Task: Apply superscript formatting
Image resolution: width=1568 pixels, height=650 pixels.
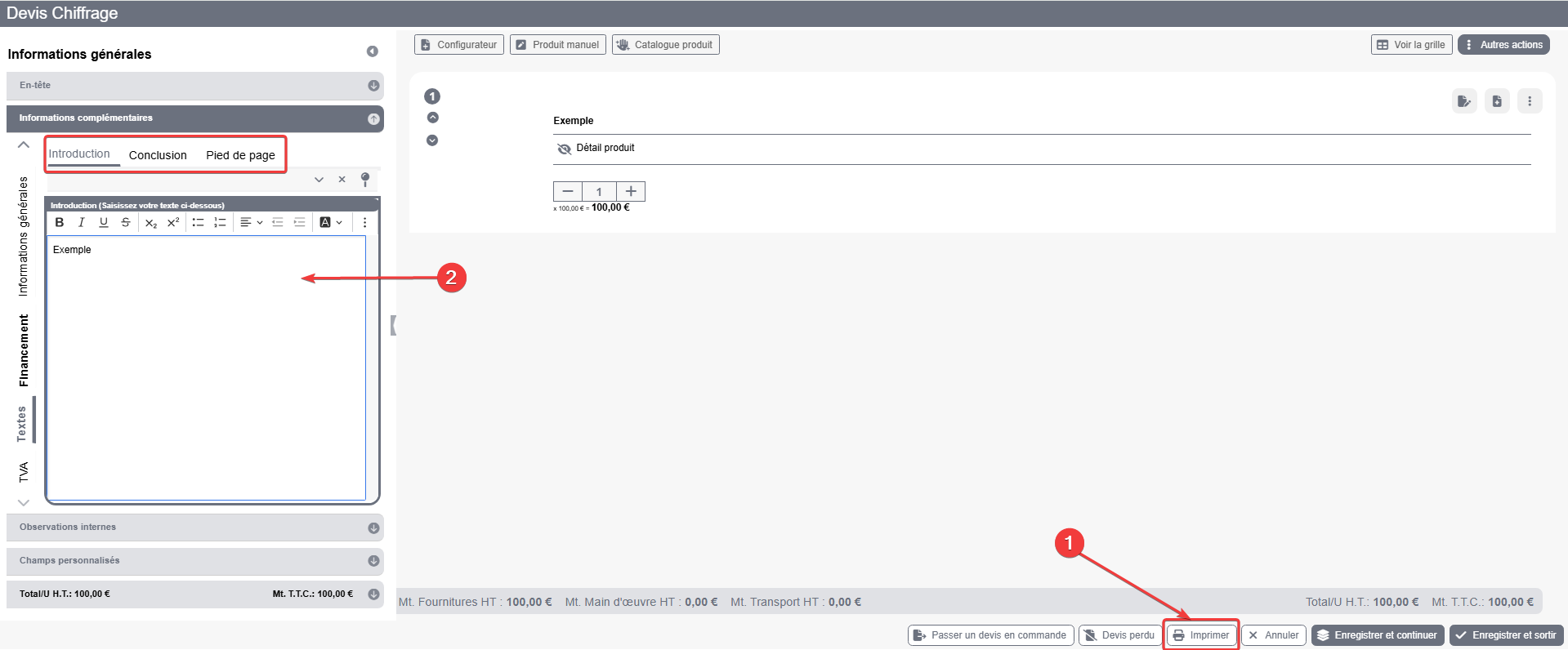Action: [x=173, y=222]
